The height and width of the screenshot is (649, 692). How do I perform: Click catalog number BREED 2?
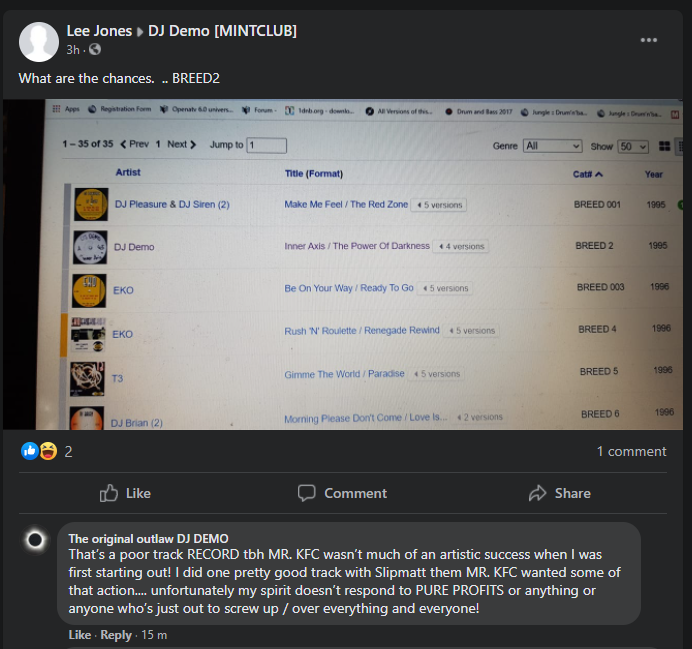(x=594, y=246)
